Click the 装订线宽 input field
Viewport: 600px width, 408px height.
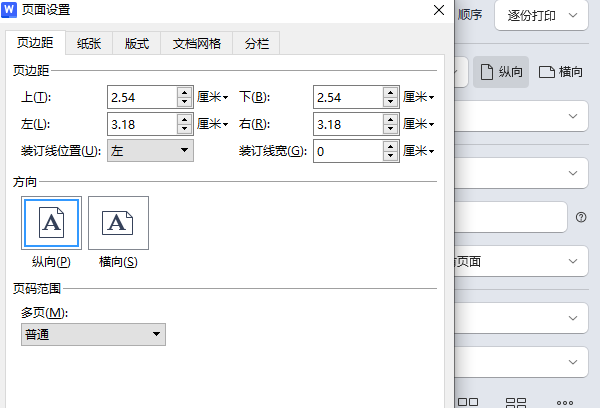pyautogui.click(x=346, y=151)
